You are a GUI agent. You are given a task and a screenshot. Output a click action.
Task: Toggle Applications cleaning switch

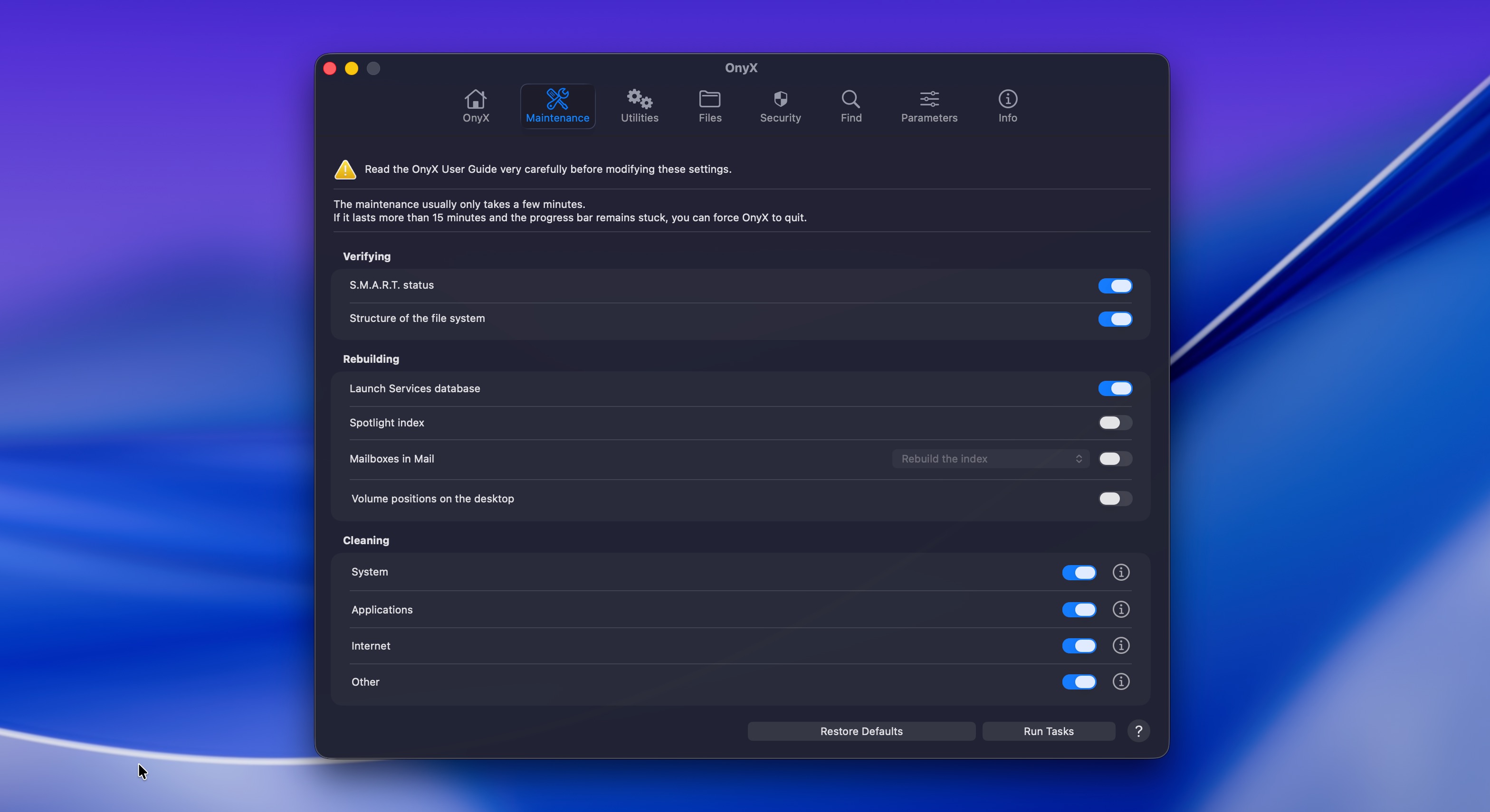tap(1079, 609)
